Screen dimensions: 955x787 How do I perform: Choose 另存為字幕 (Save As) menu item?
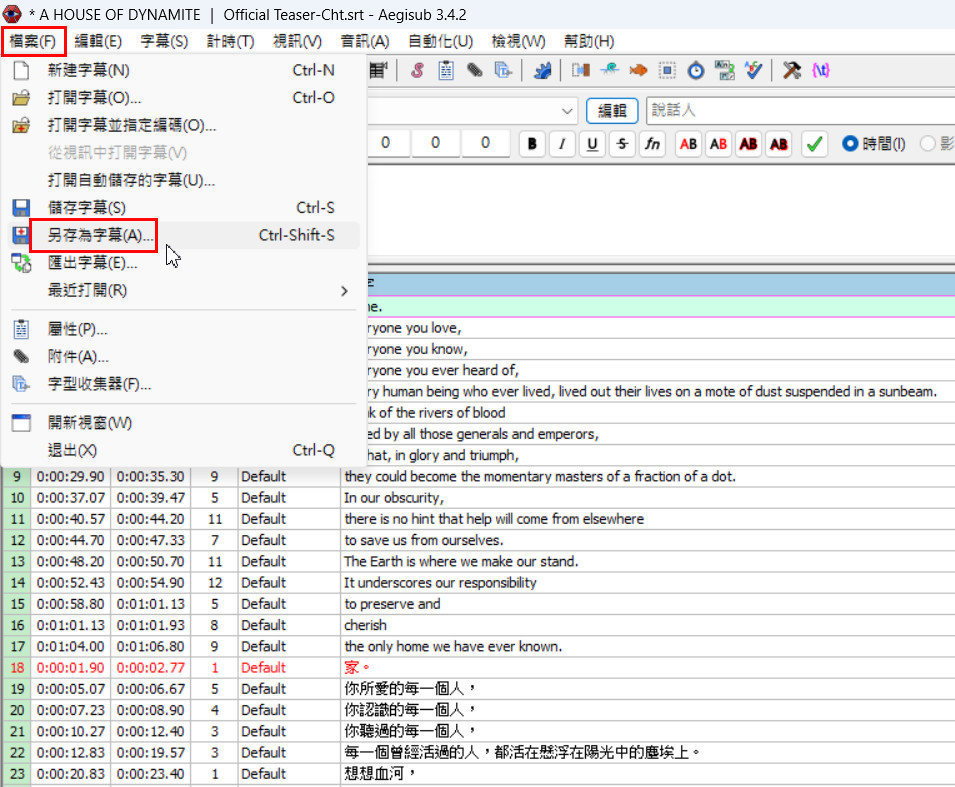click(x=100, y=236)
